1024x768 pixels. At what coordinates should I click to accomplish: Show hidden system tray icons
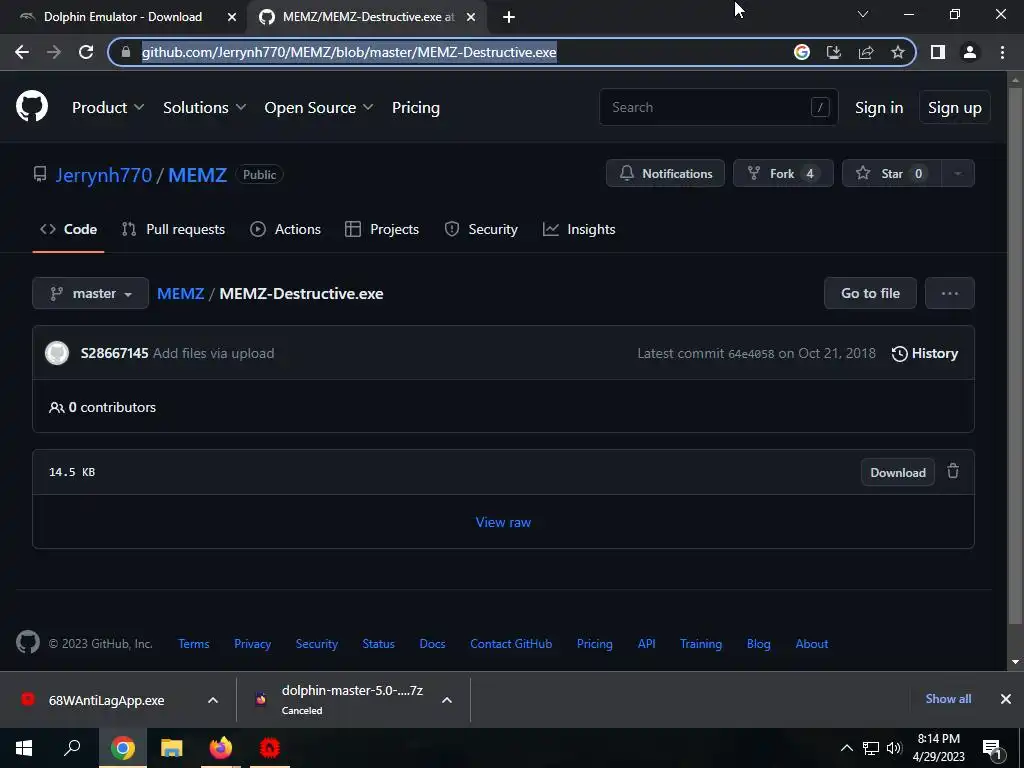(x=846, y=748)
